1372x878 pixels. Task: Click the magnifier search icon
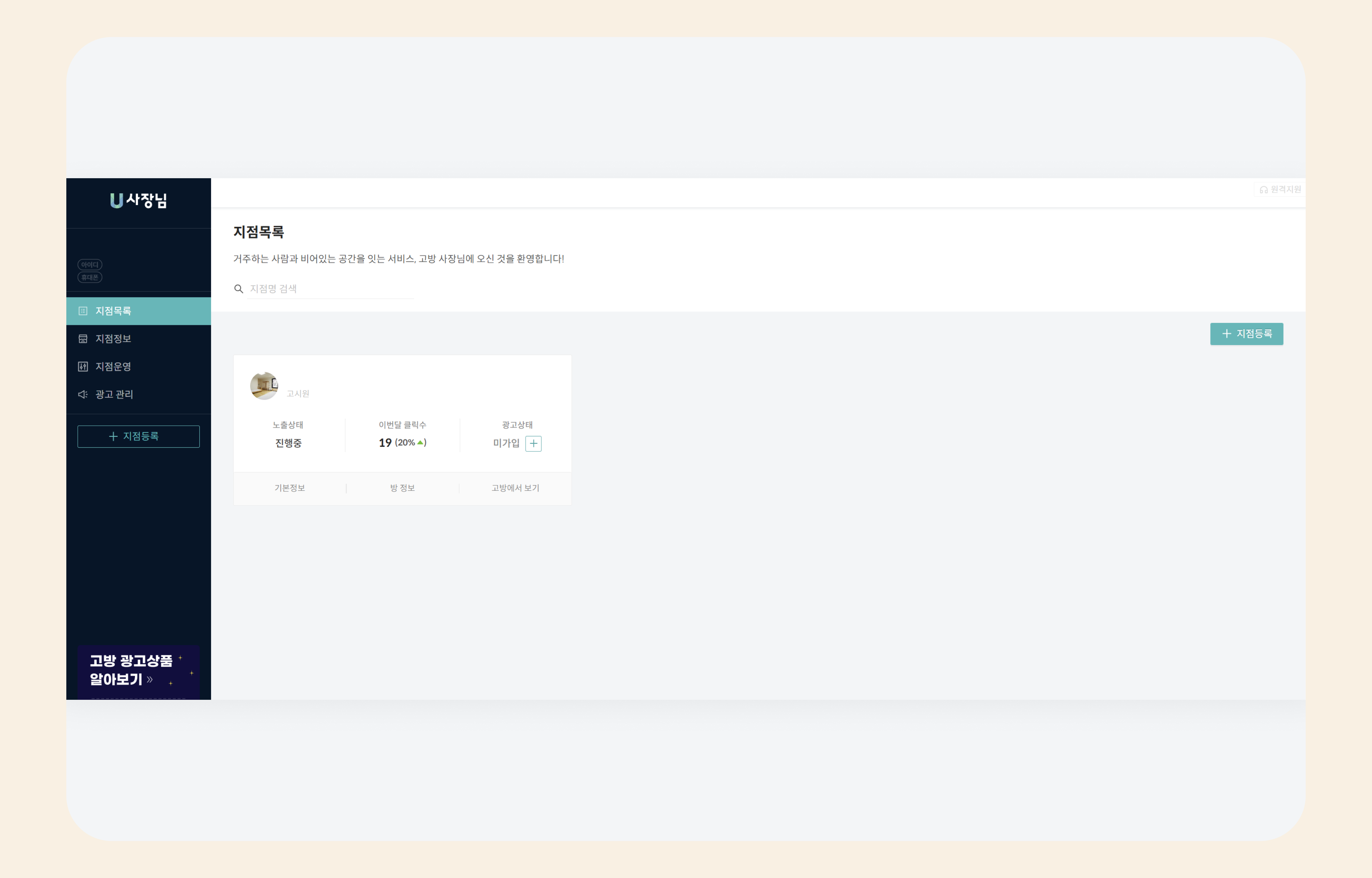tap(239, 289)
